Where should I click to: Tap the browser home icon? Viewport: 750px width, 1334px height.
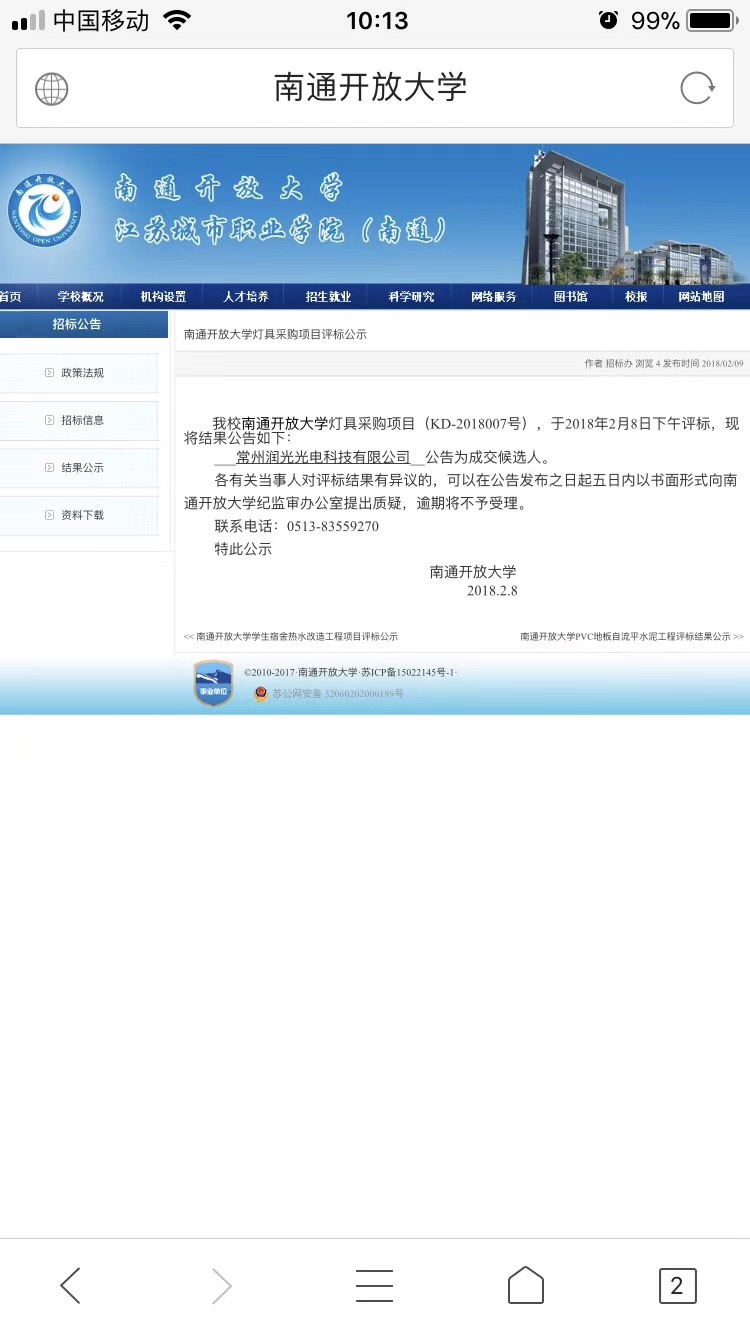coord(526,1285)
